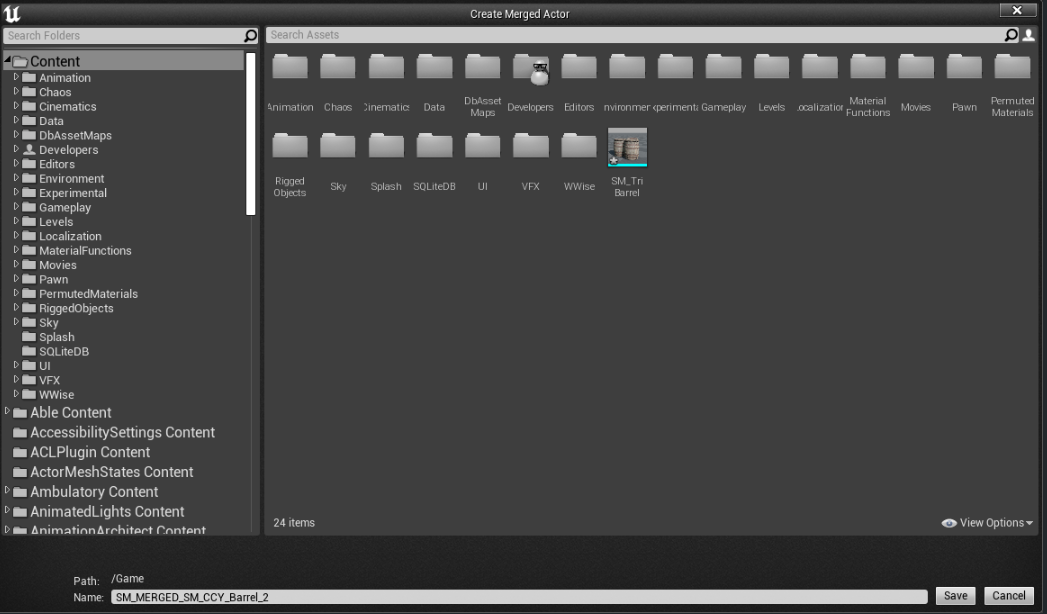Select the Levels folder in tree
Image resolution: width=1047 pixels, height=614 pixels.
click(56, 222)
